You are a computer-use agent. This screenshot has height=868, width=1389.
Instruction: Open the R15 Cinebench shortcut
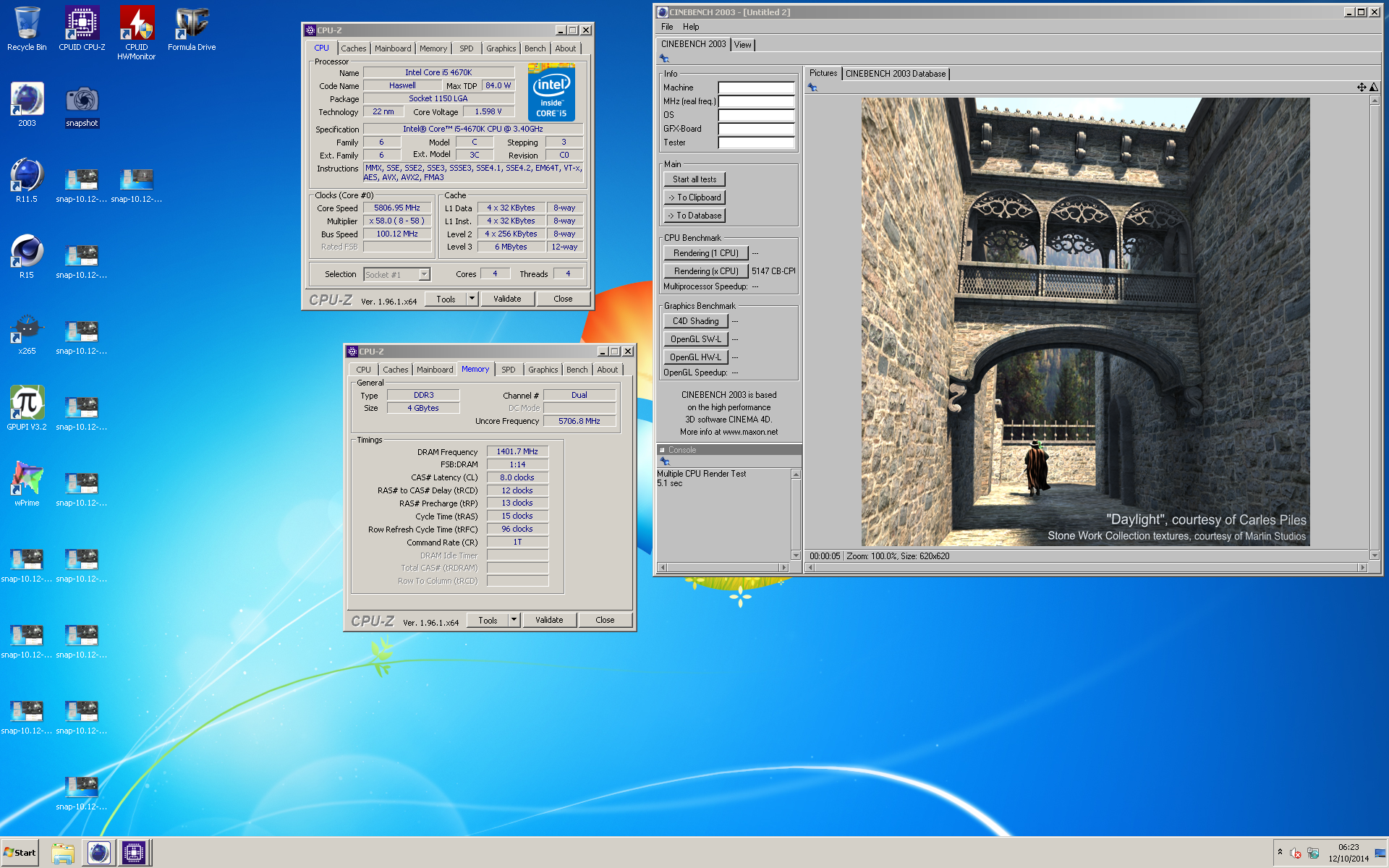coord(27,257)
